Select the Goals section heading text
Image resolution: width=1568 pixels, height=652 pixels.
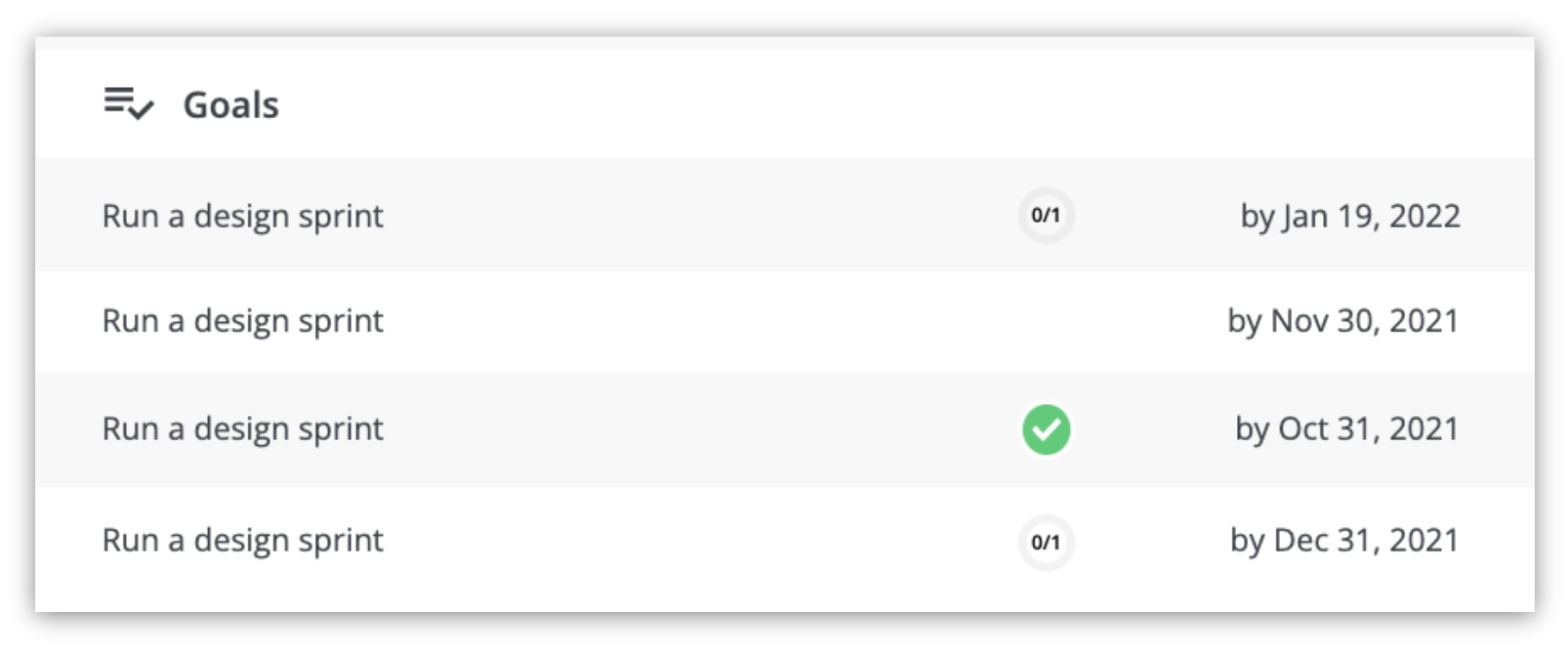coord(231,104)
